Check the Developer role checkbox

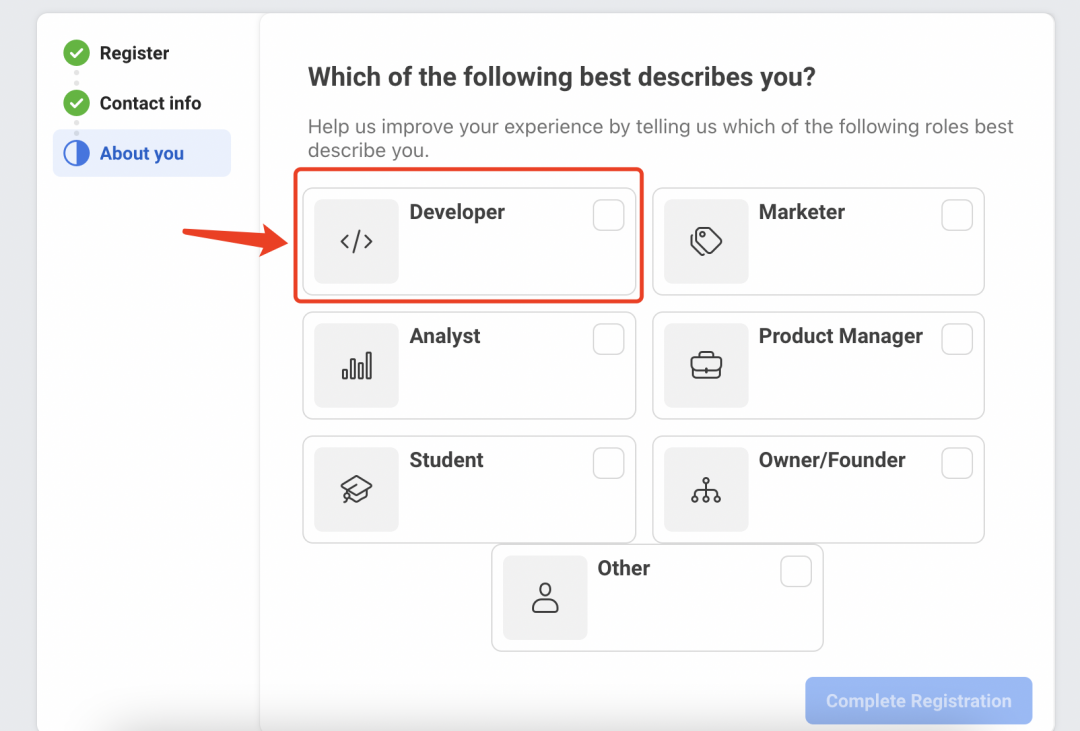coord(608,215)
